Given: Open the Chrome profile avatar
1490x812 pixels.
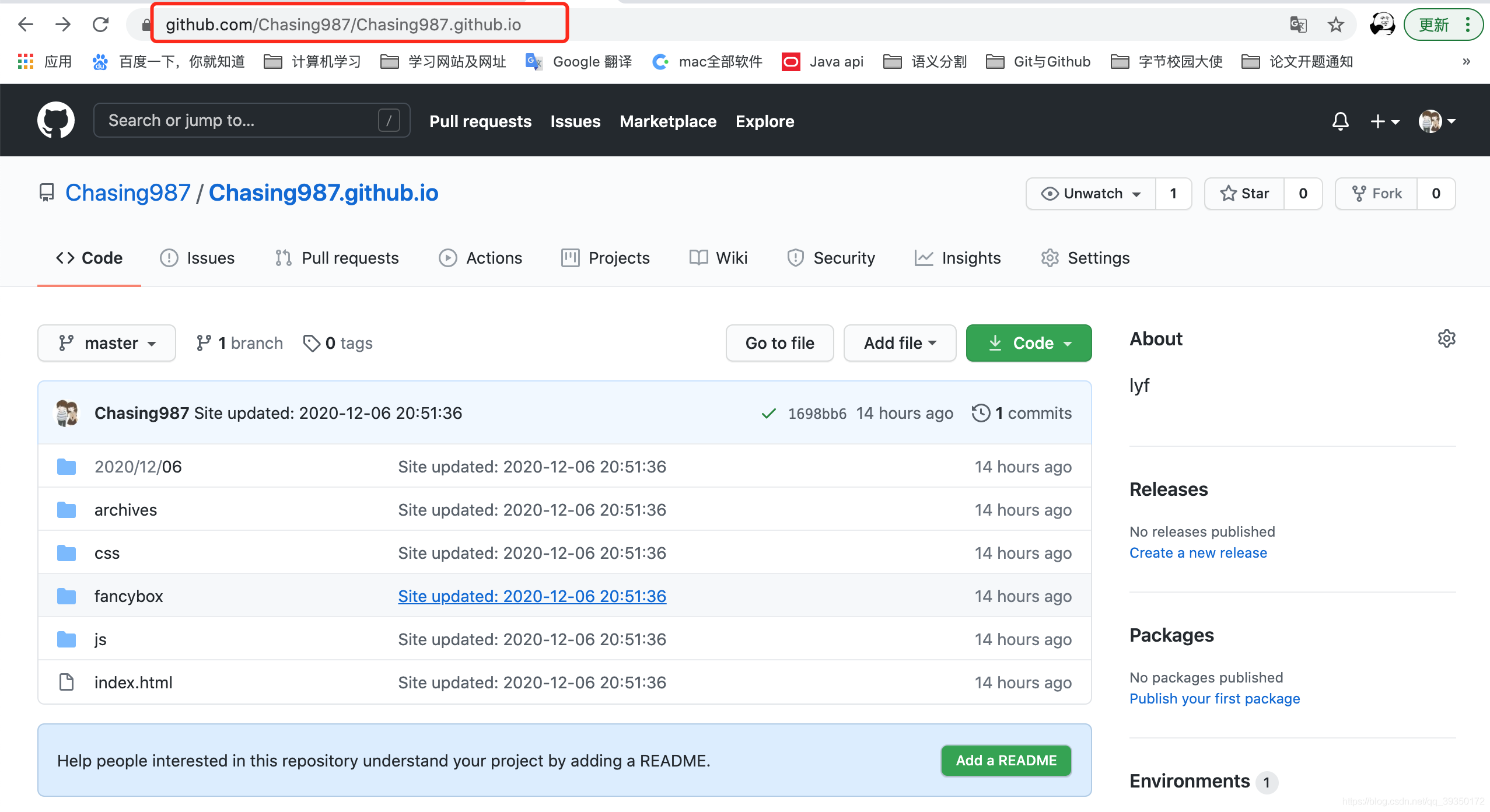Looking at the screenshot, I should 1382,24.
